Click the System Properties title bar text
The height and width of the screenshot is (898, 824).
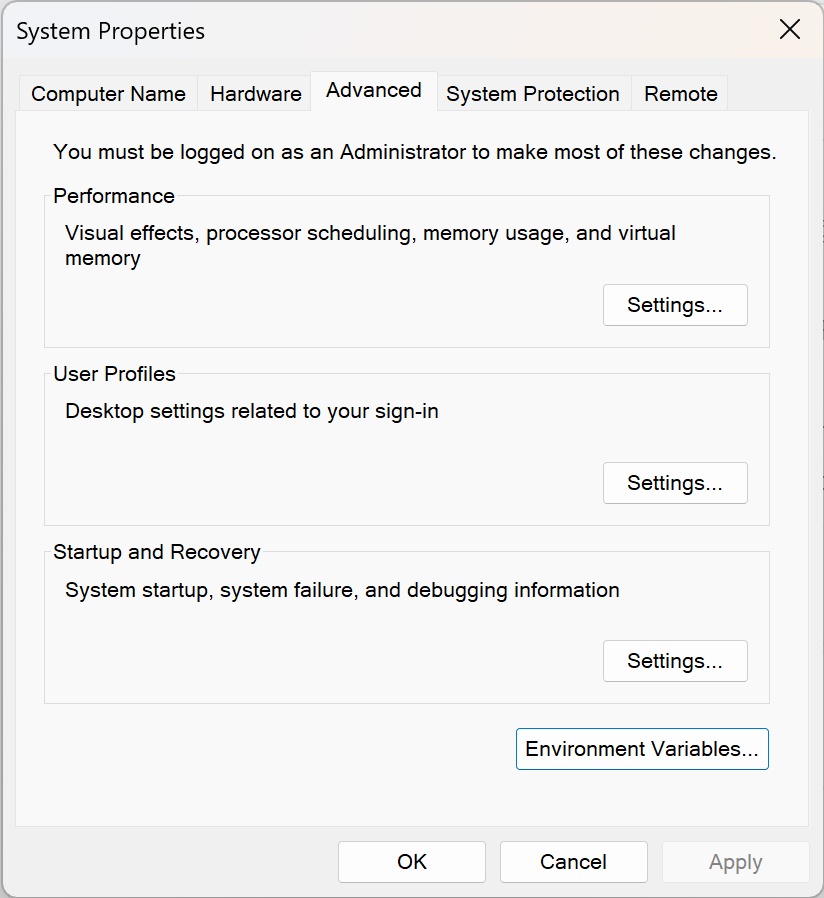point(110,31)
